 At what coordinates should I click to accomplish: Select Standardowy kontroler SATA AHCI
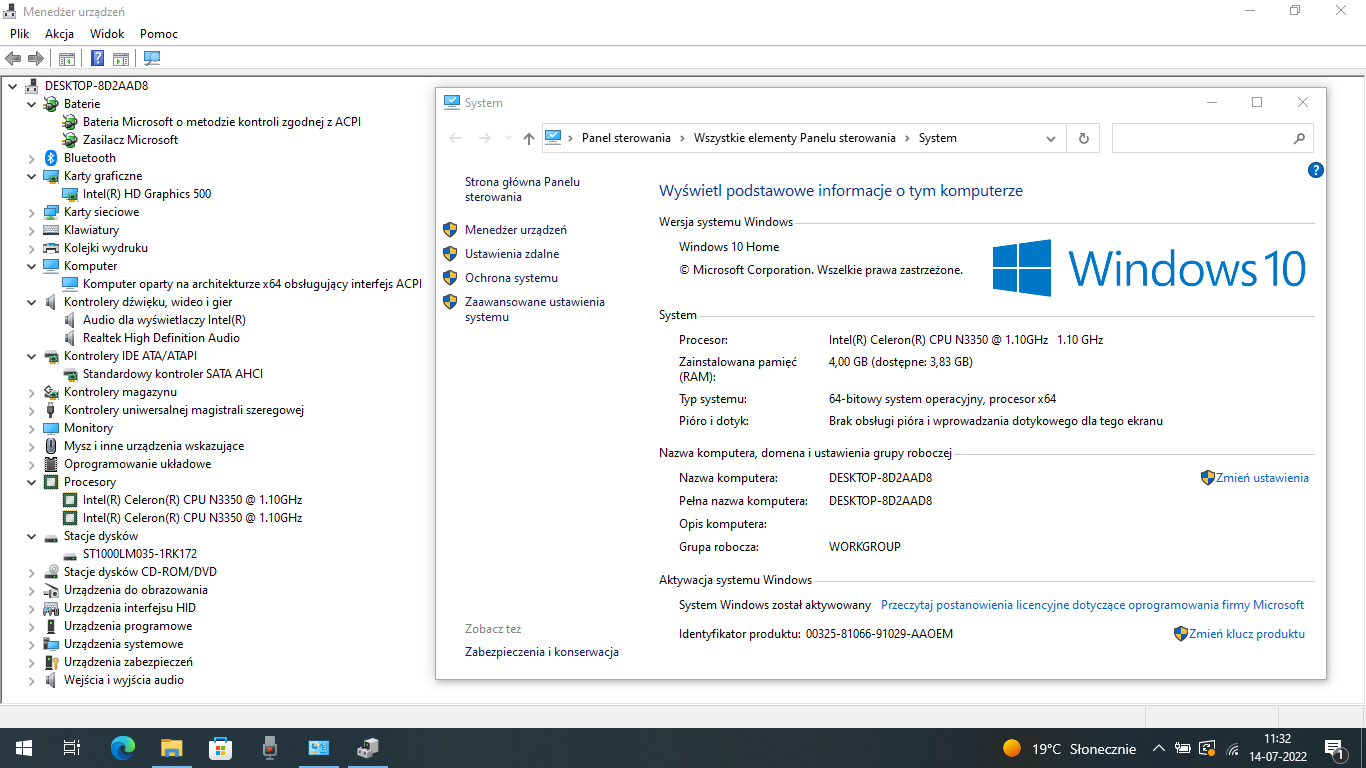173,374
